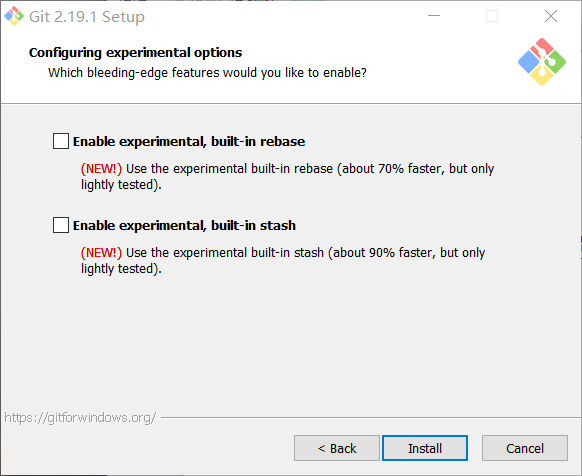The image size is (582, 476).
Task: Click the red (NEW!) tag under rebase
Action: (x=101, y=169)
